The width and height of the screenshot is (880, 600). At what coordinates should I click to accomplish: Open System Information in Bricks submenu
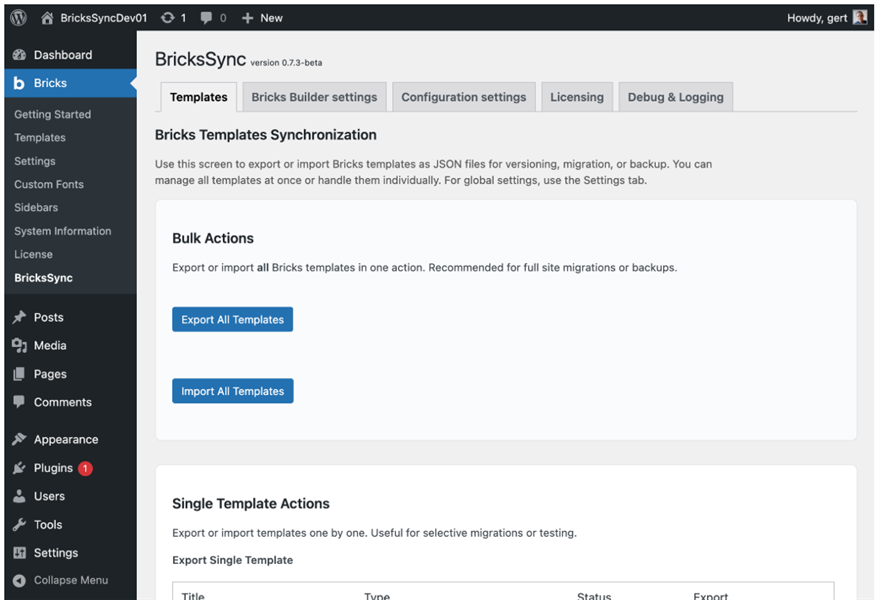[x=62, y=231]
